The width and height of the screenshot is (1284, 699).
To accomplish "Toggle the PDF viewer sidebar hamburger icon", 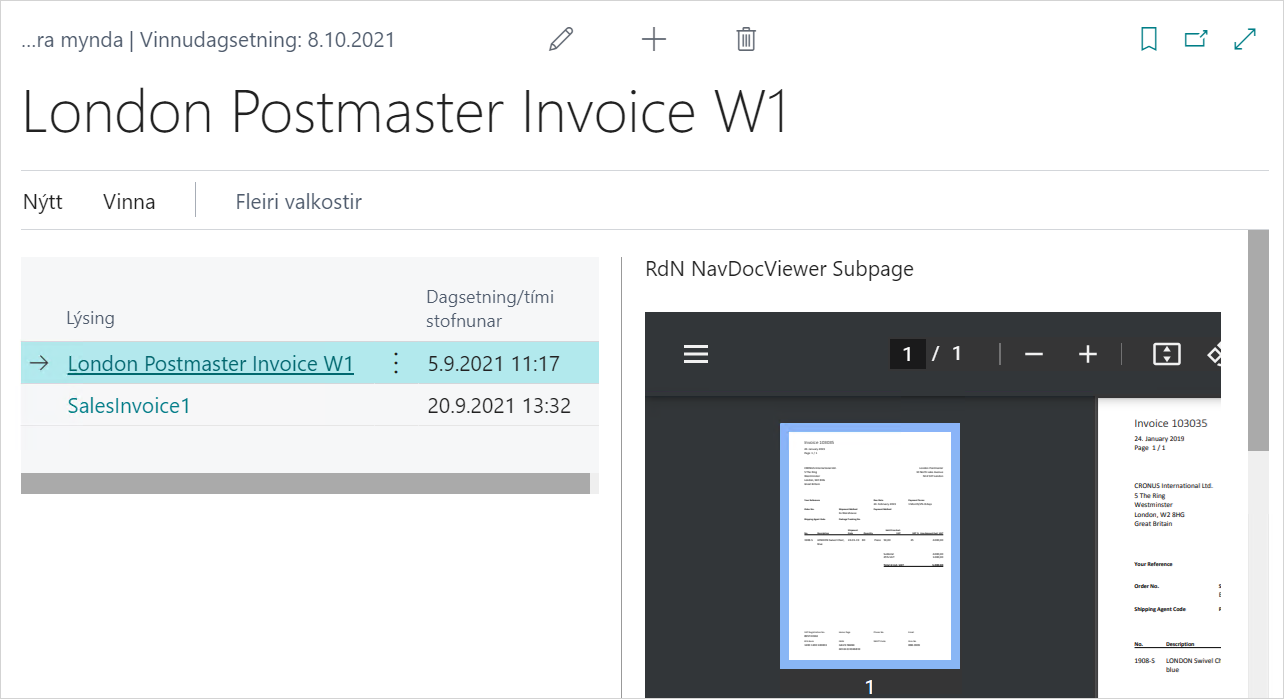I will (x=696, y=354).
